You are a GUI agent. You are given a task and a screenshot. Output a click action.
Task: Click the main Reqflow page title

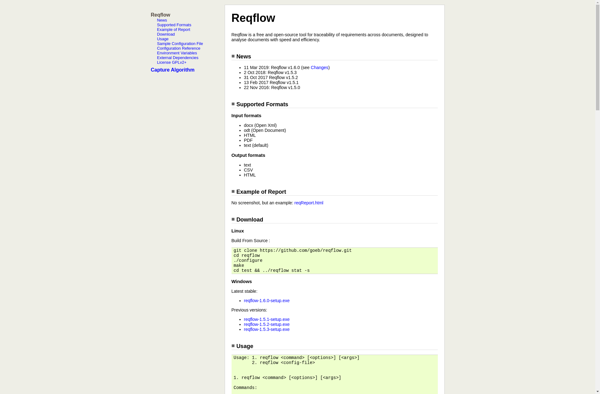click(x=253, y=18)
